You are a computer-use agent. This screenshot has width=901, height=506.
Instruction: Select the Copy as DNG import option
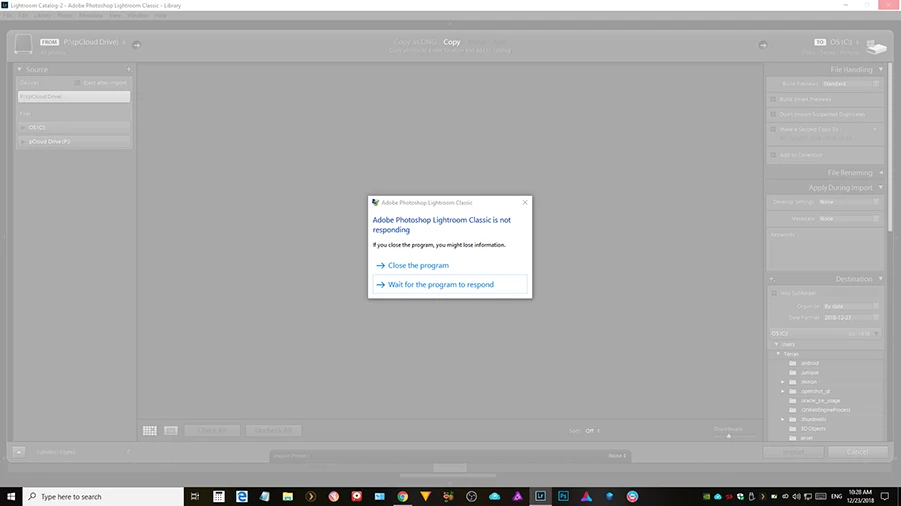click(x=414, y=42)
